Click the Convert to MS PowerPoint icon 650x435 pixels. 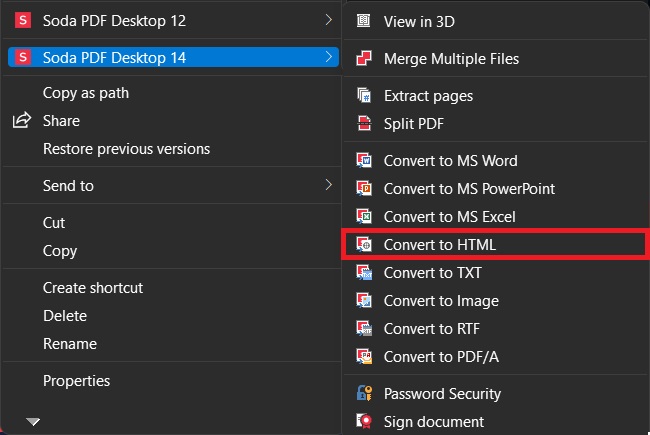pos(364,189)
